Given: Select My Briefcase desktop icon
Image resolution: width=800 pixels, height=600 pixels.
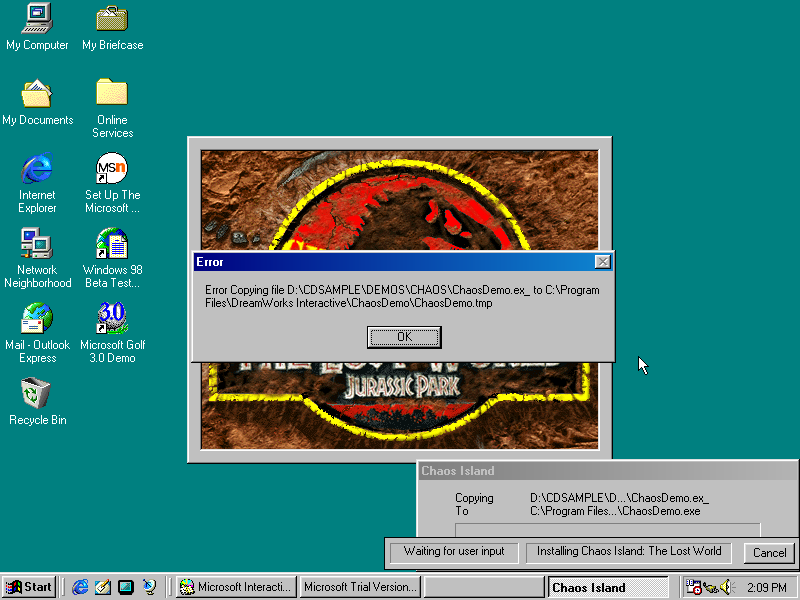Looking at the screenshot, I should tap(112, 27).
